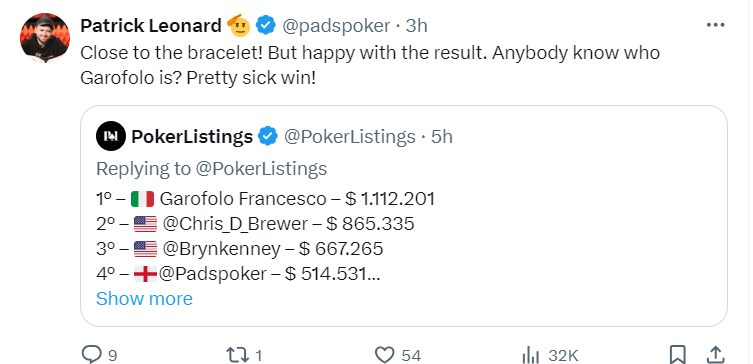Open Patrick Leonard's profile picture
Screen dimensions: 753x364
45,38
